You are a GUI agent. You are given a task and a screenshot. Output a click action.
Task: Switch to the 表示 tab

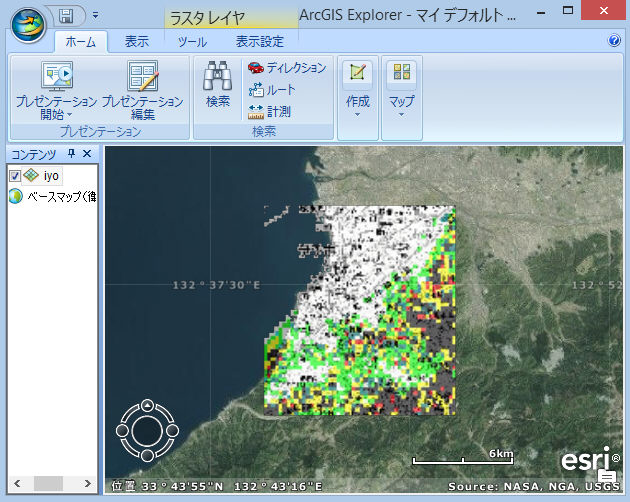click(x=137, y=42)
